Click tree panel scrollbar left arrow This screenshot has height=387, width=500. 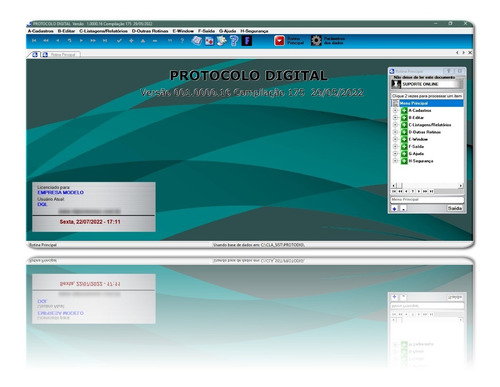[x=394, y=185]
